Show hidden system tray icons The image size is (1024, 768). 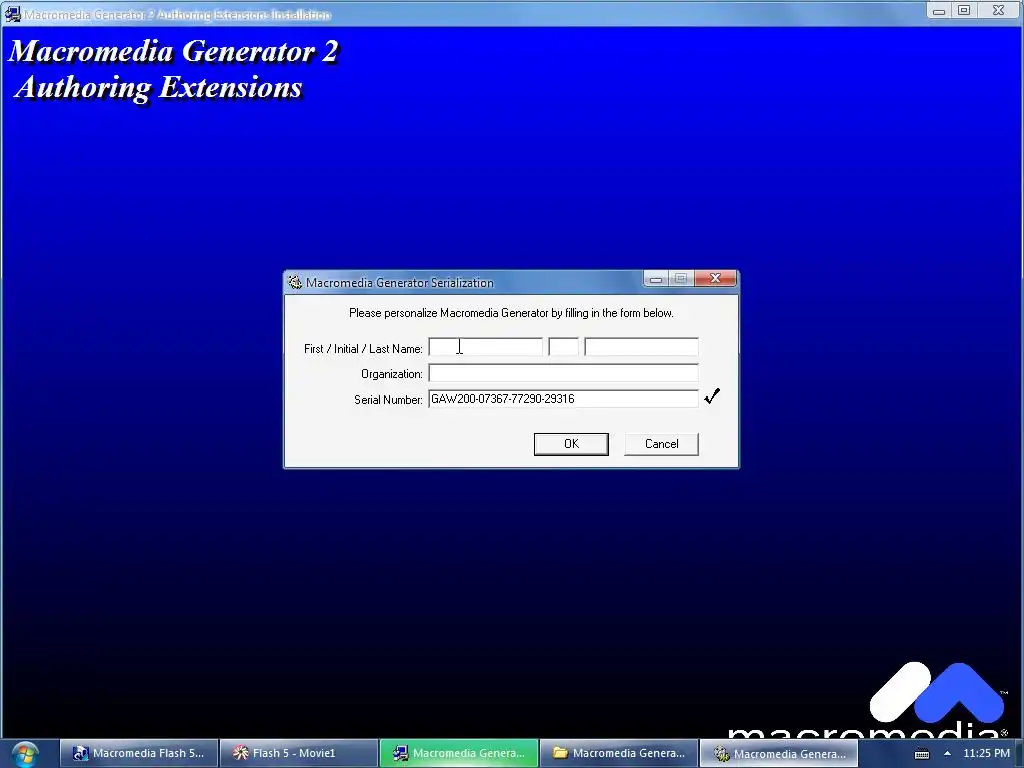[x=947, y=754]
